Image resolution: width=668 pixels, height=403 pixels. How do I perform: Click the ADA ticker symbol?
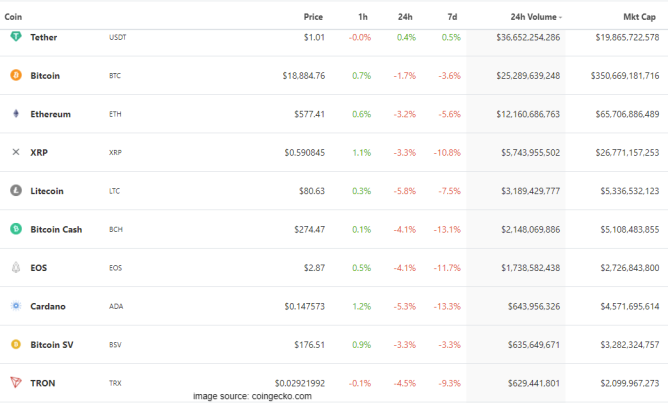point(116,306)
